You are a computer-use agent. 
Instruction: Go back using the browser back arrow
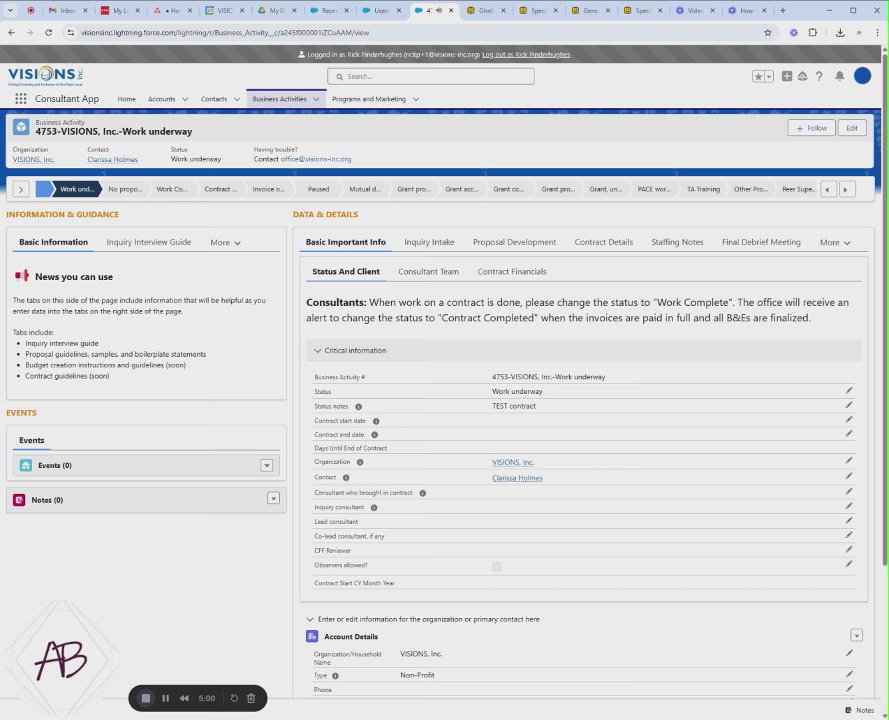(12, 33)
